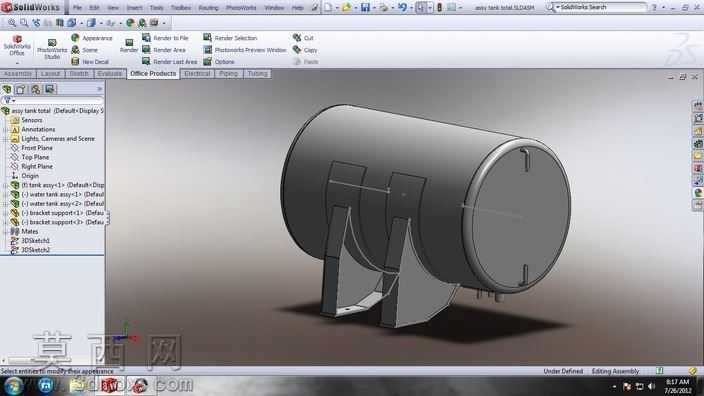Select the Top Plane
The width and height of the screenshot is (704, 396).
35,157
